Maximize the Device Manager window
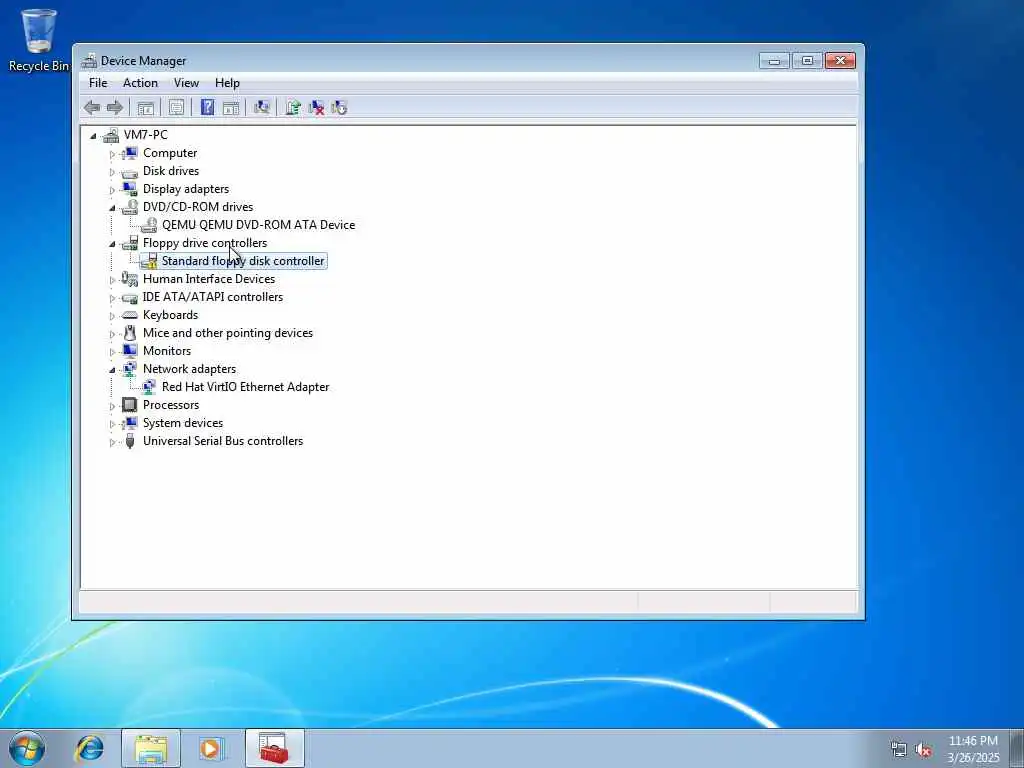The width and height of the screenshot is (1024, 768). 807,61
